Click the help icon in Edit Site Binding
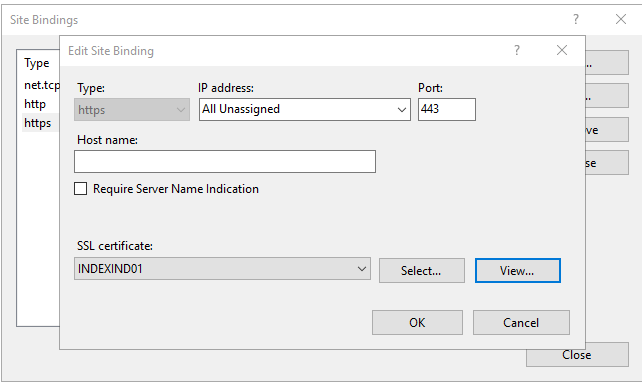 click(517, 50)
